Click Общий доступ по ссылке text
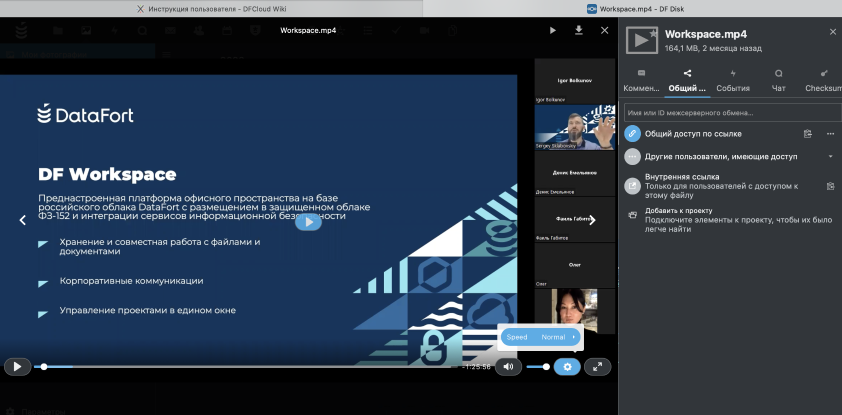Image resolution: width=842 pixels, height=415 pixels. point(693,134)
